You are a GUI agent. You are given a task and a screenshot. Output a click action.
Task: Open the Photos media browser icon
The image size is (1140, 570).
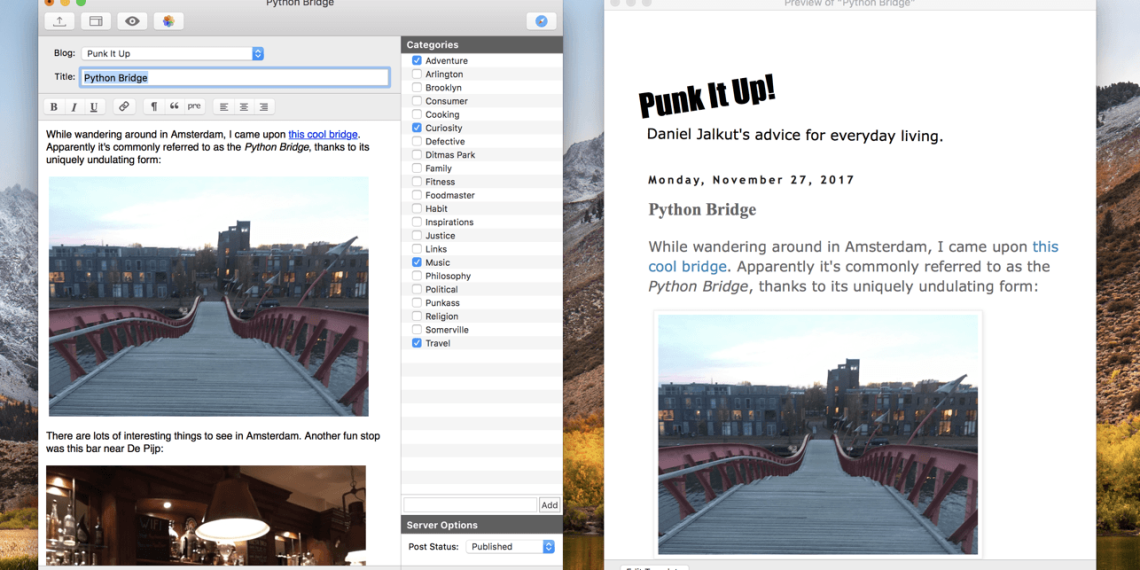[x=168, y=21]
